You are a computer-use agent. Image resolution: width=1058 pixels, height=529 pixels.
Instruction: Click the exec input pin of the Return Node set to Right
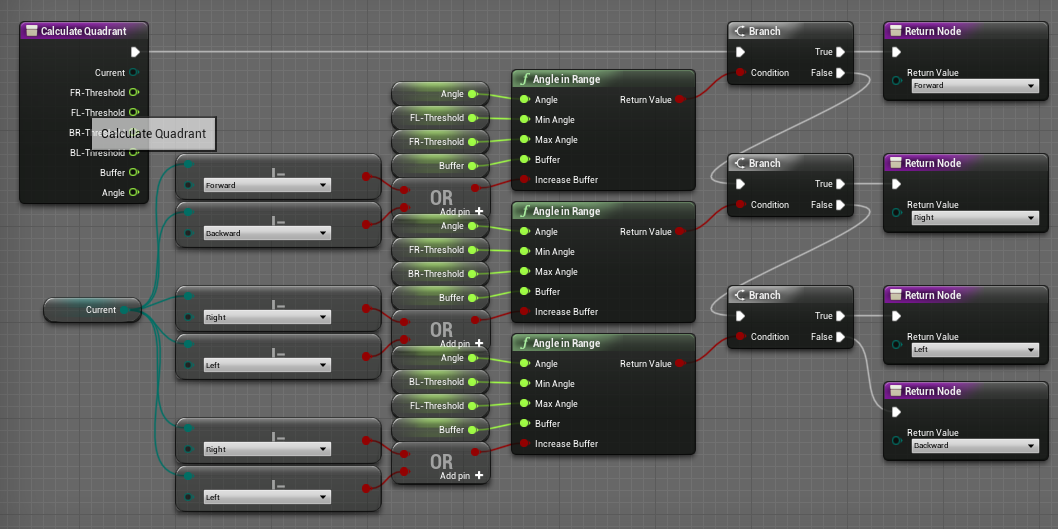coord(896,184)
